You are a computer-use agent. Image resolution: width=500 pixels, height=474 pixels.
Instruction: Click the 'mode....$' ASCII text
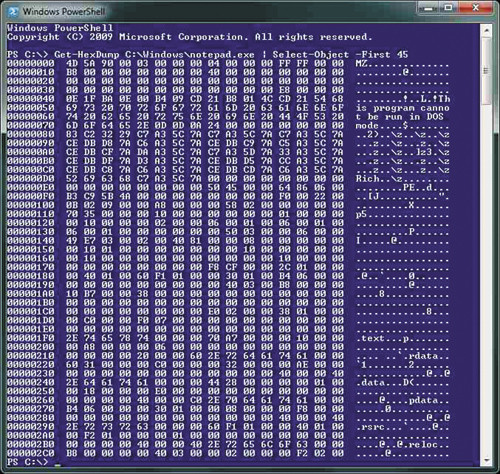coord(382,126)
